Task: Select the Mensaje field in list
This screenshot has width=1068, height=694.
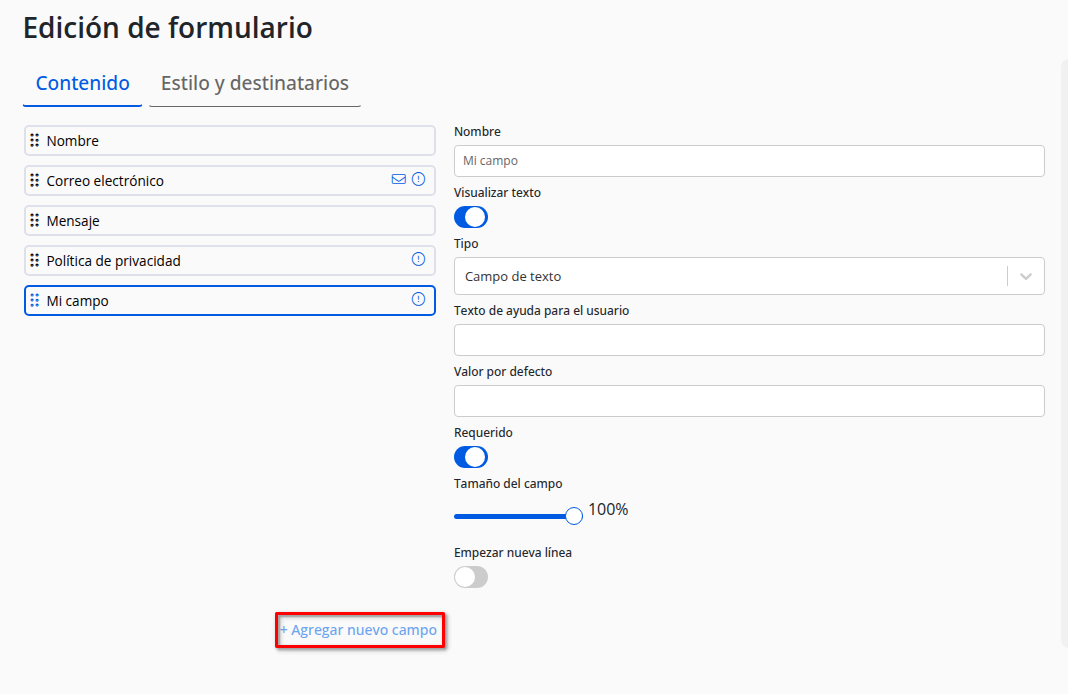Action: click(230, 221)
